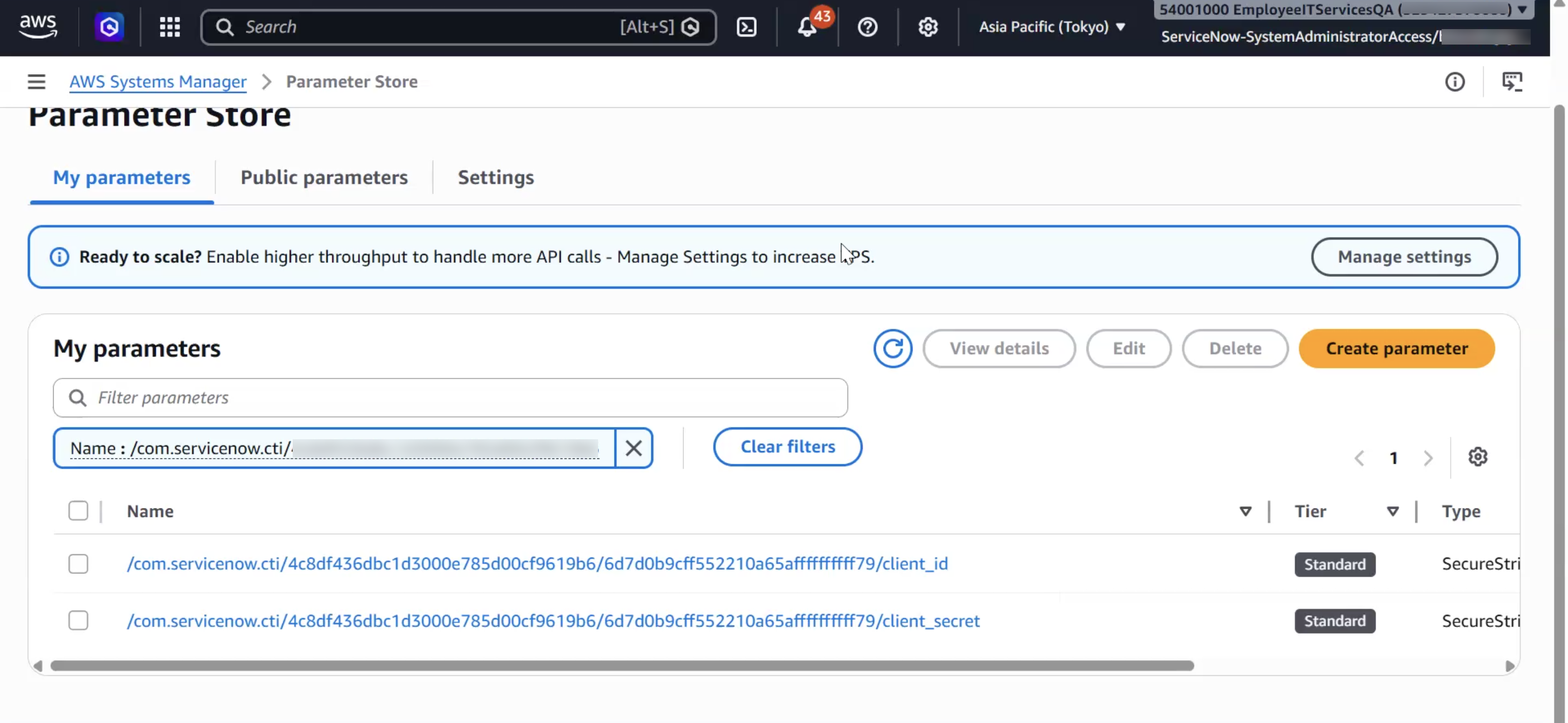The height and width of the screenshot is (723, 1568).
Task: Click the table's left scroll arrow
Action: (x=38, y=666)
